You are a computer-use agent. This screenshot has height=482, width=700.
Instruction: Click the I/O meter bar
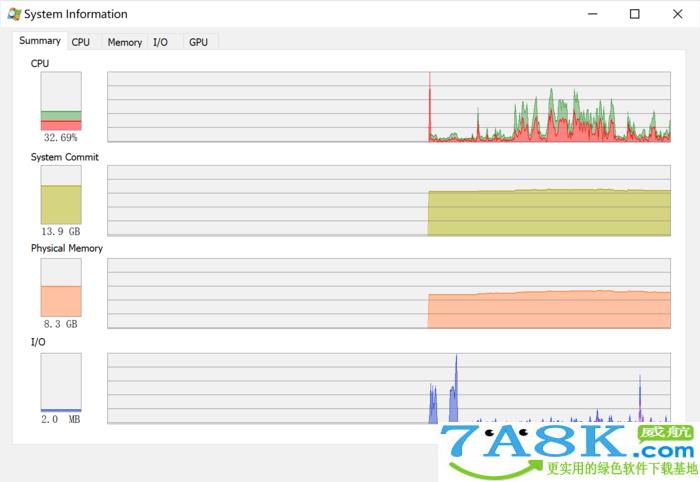61,382
